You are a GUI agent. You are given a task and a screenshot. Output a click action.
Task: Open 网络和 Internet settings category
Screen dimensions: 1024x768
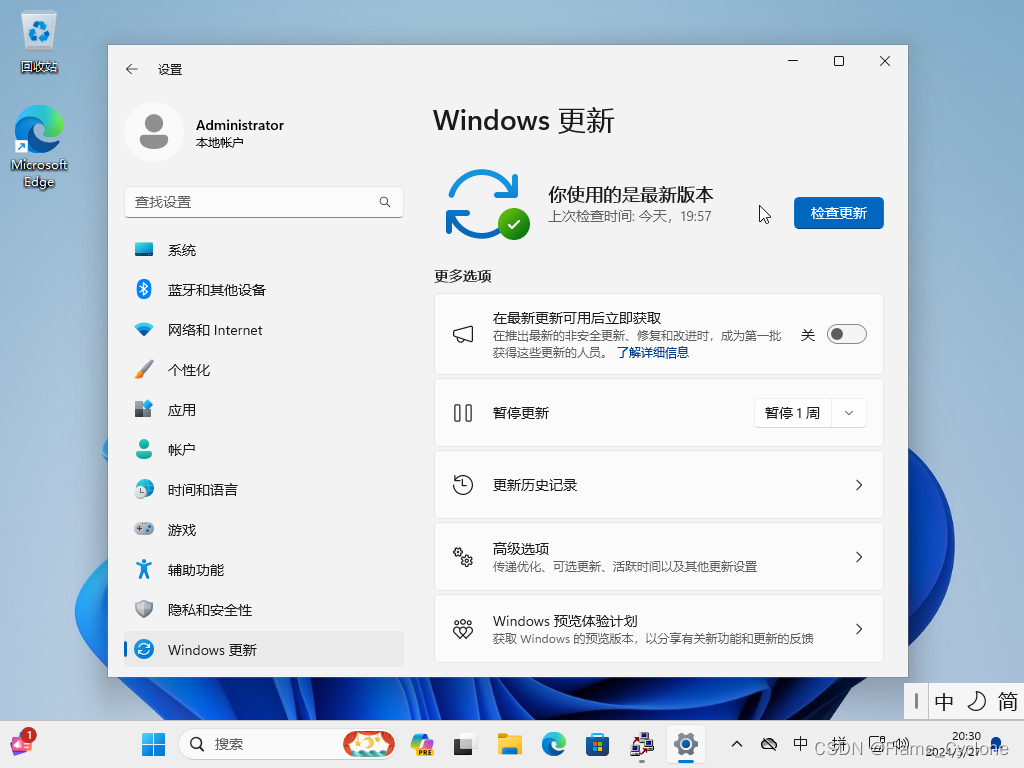coord(264,330)
